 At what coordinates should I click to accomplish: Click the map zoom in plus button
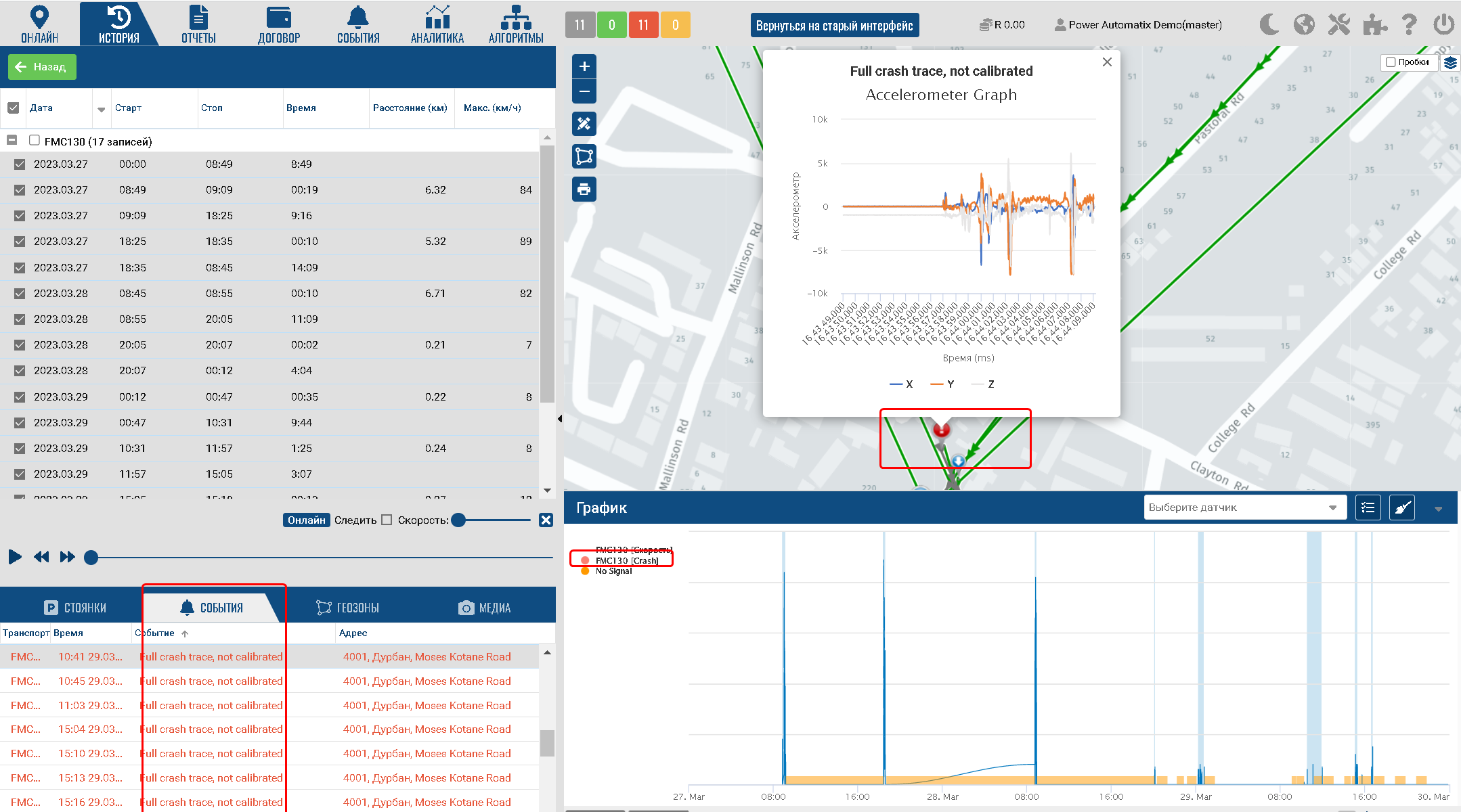pyautogui.click(x=584, y=66)
